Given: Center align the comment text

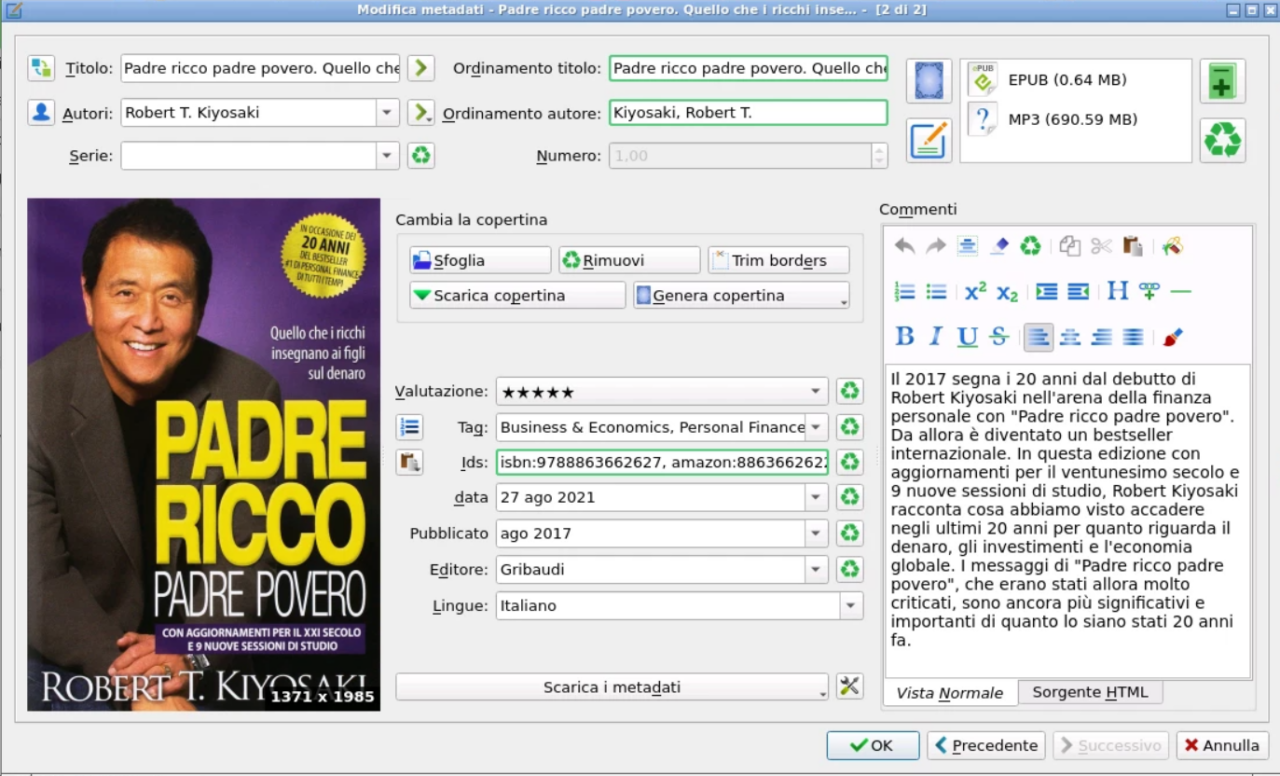Looking at the screenshot, I should 1070,337.
